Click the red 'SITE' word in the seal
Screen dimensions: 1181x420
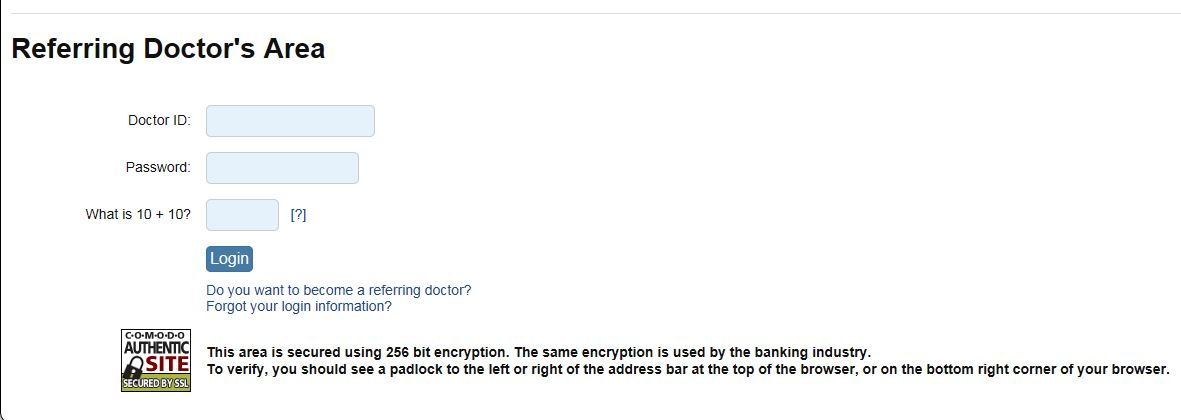(166, 364)
